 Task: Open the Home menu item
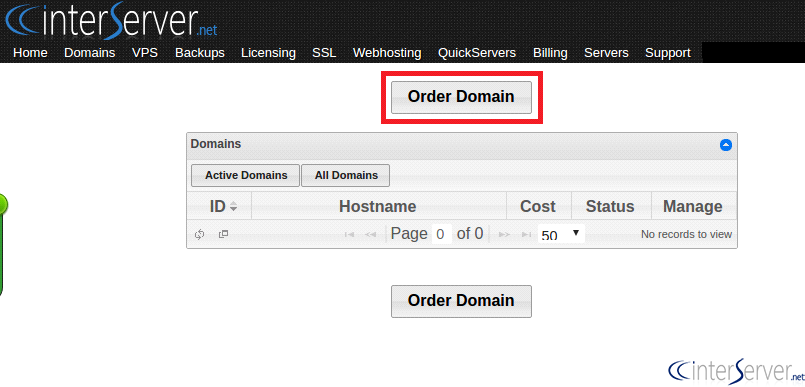tap(30, 53)
